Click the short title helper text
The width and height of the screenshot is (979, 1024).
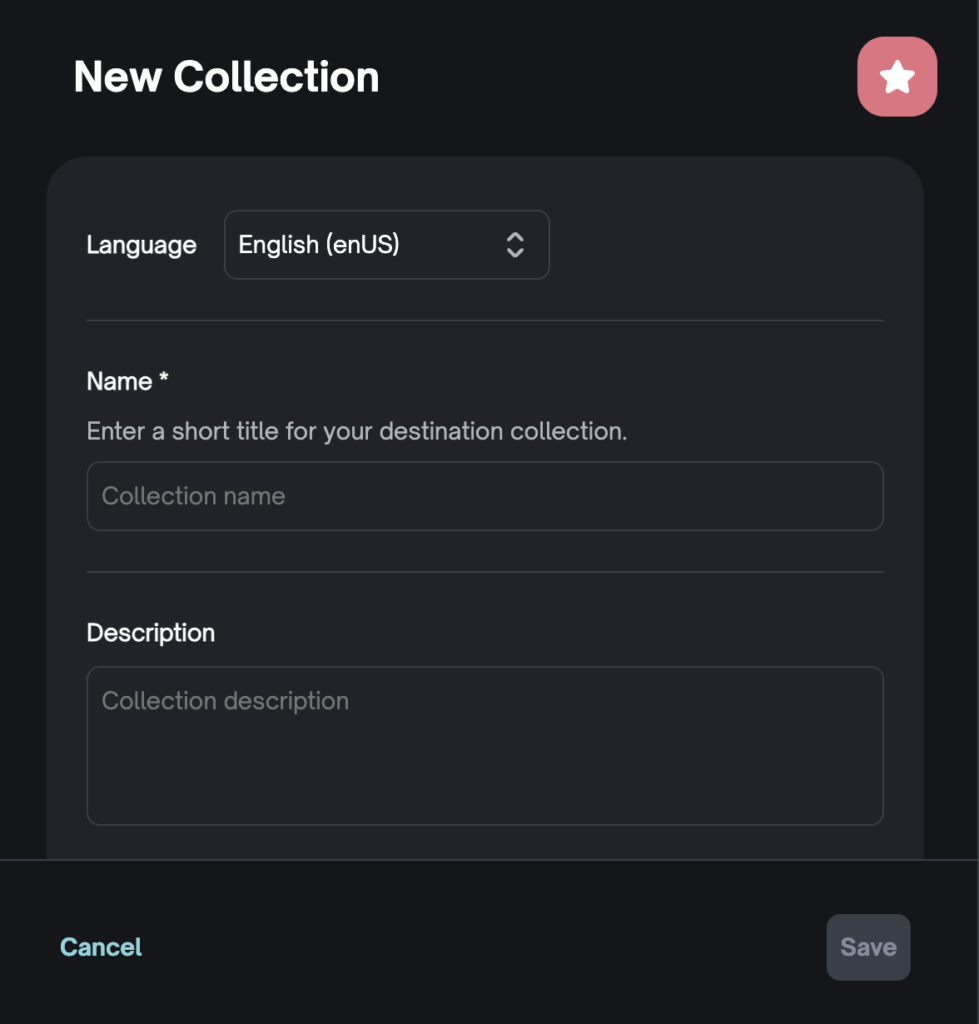pyautogui.click(x=357, y=432)
